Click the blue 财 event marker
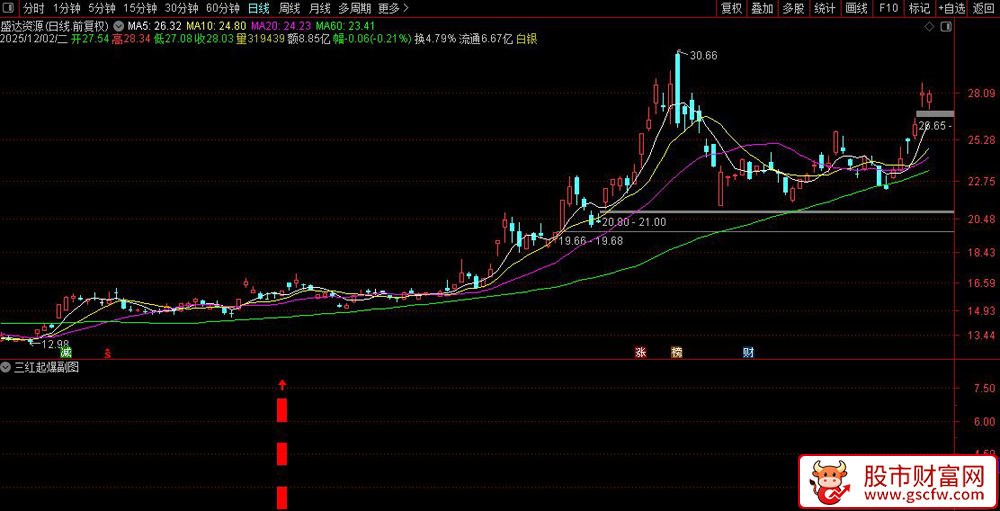 (749, 353)
